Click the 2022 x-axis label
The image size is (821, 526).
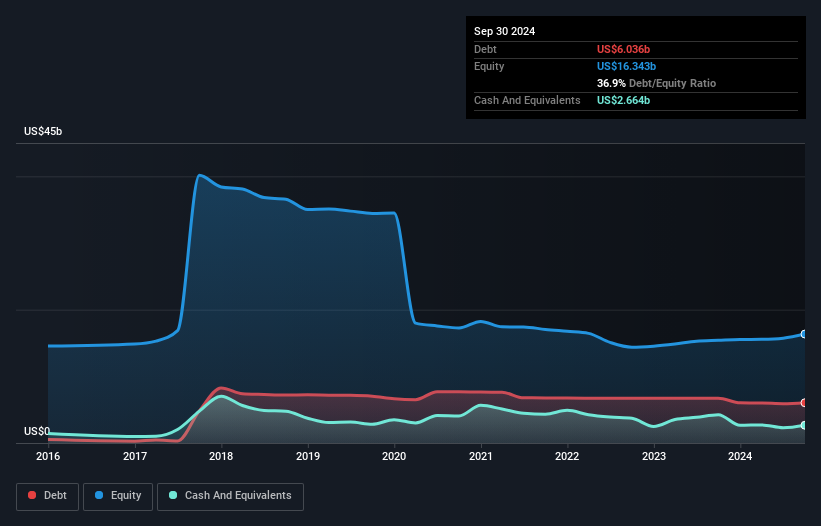click(567, 456)
